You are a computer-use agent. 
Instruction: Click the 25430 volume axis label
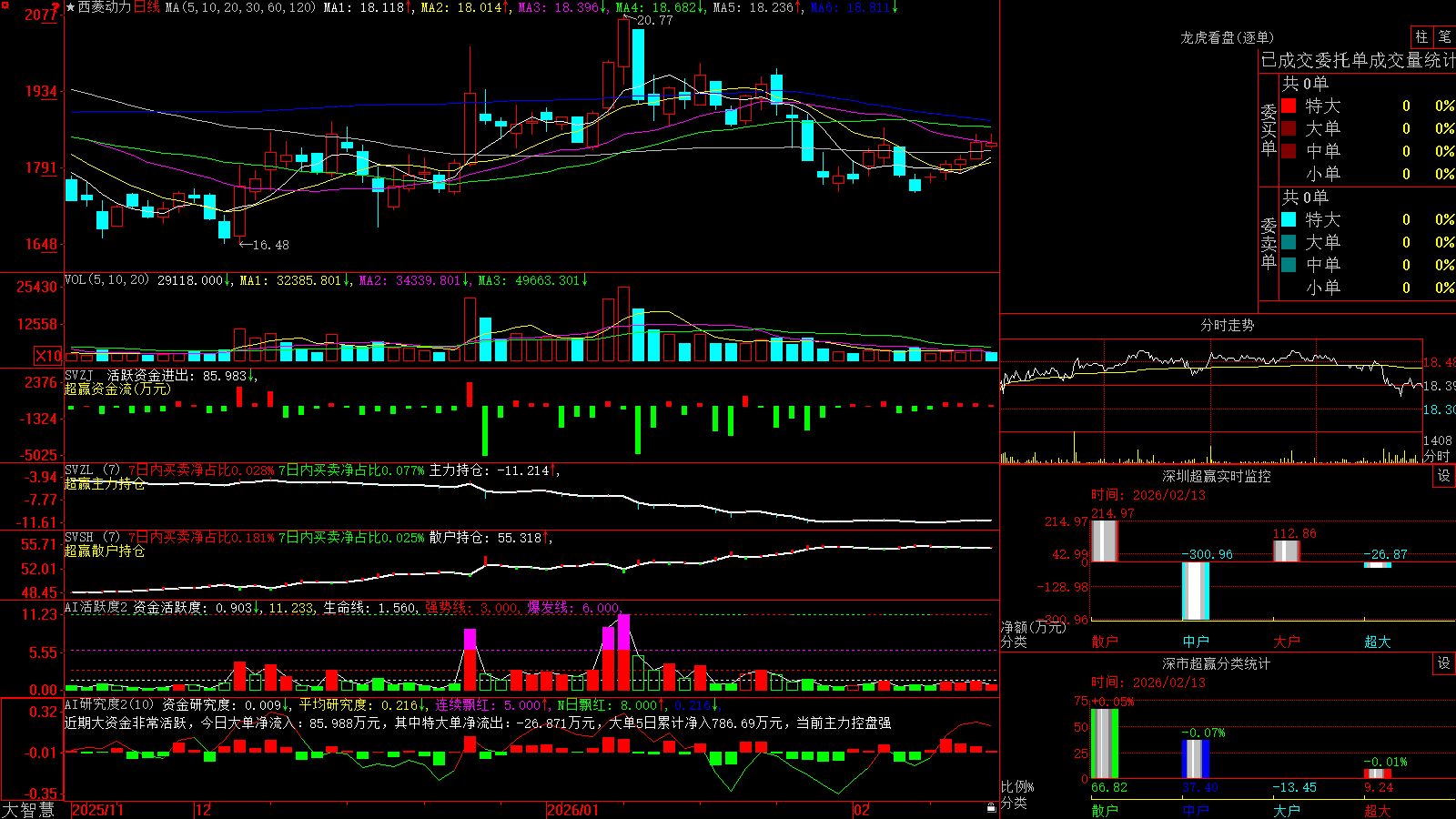(37, 287)
